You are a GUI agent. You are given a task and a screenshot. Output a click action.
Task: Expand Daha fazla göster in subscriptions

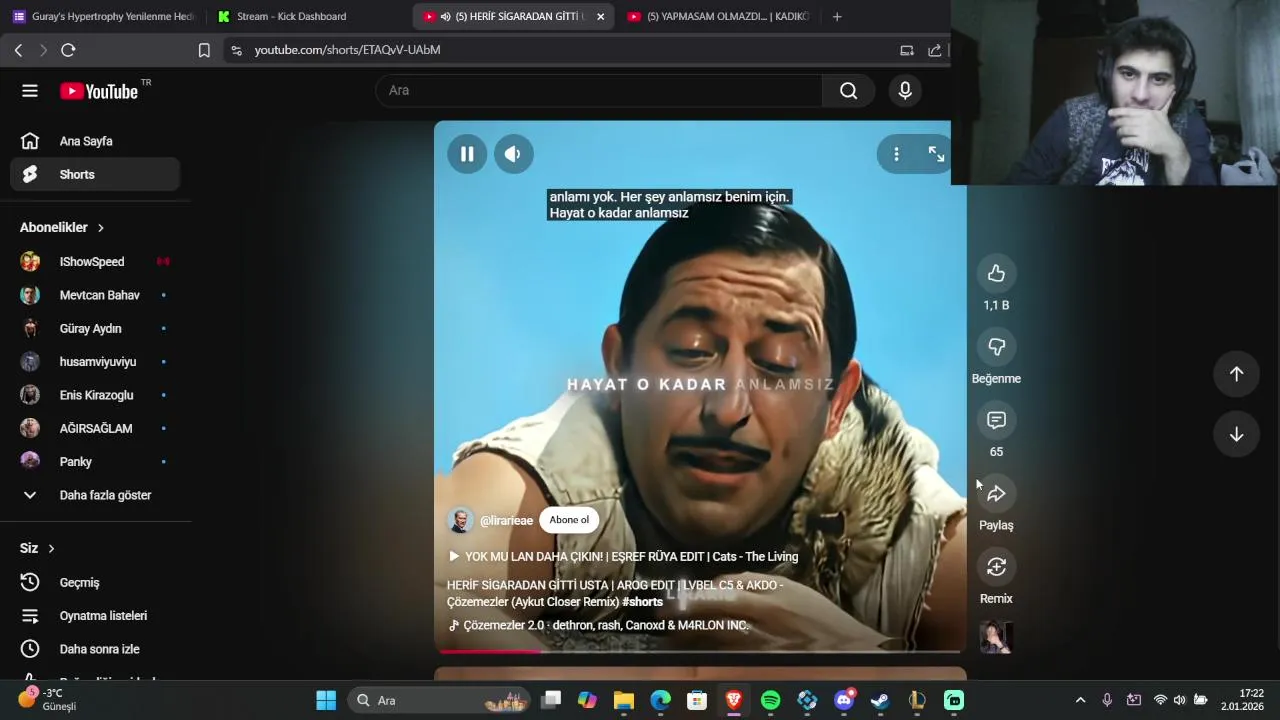click(x=95, y=495)
